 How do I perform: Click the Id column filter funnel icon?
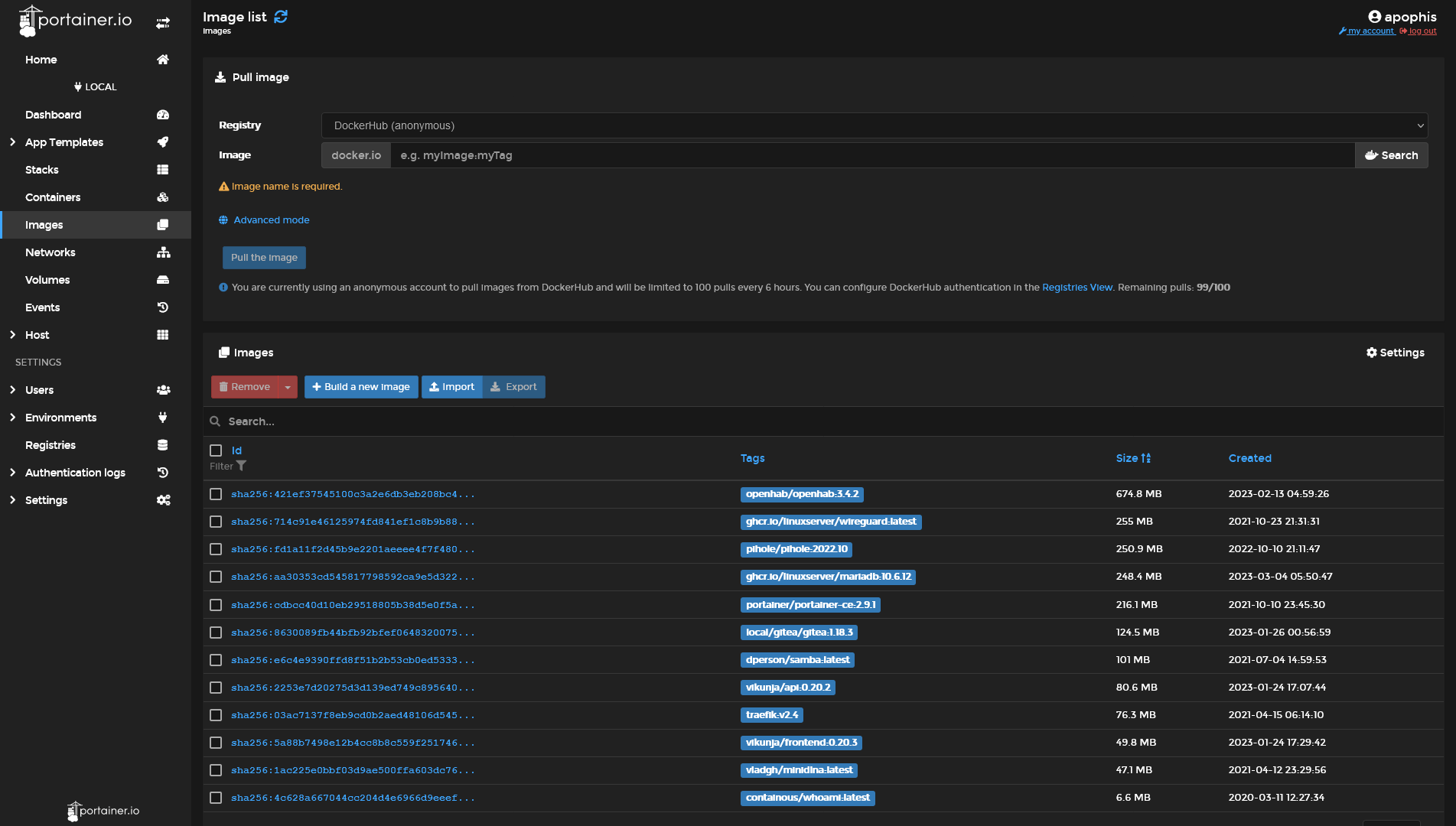tap(241, 466)
